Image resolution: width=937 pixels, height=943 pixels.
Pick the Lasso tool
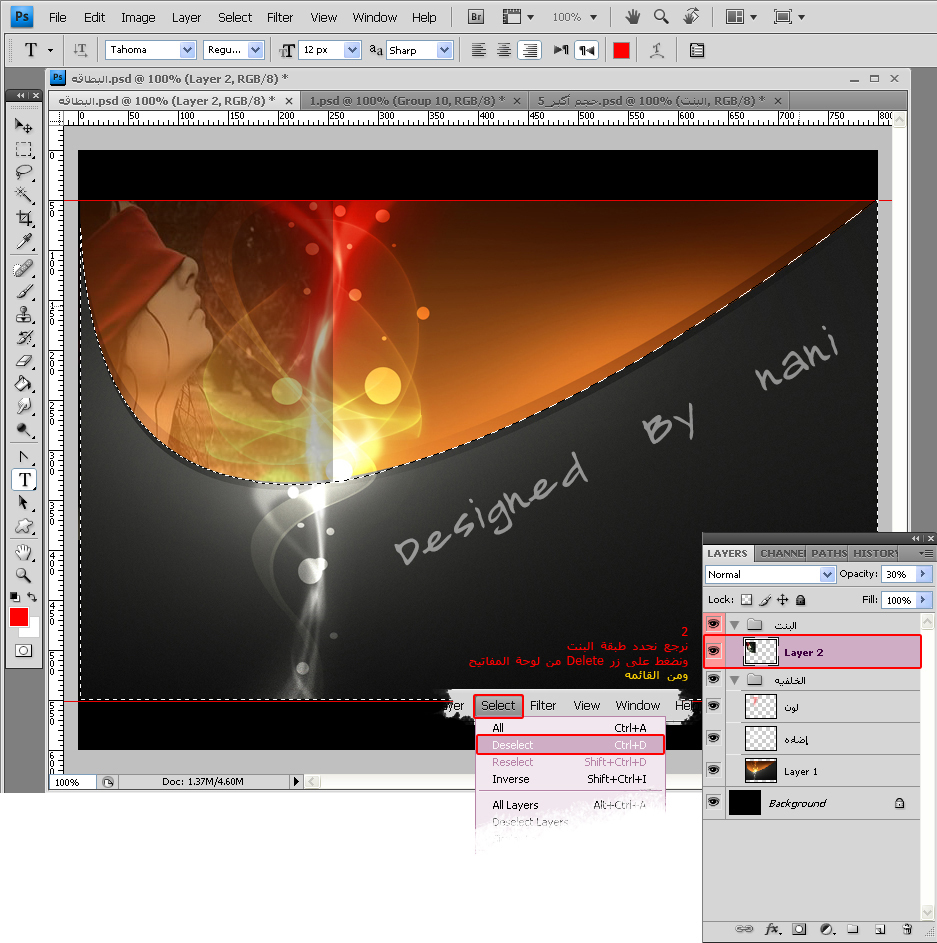(24, 172)
